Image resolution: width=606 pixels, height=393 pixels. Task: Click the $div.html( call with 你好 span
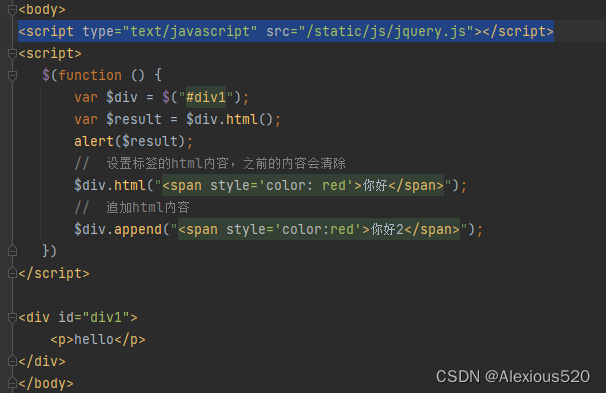pyautogui.click(x=271, y=185)
